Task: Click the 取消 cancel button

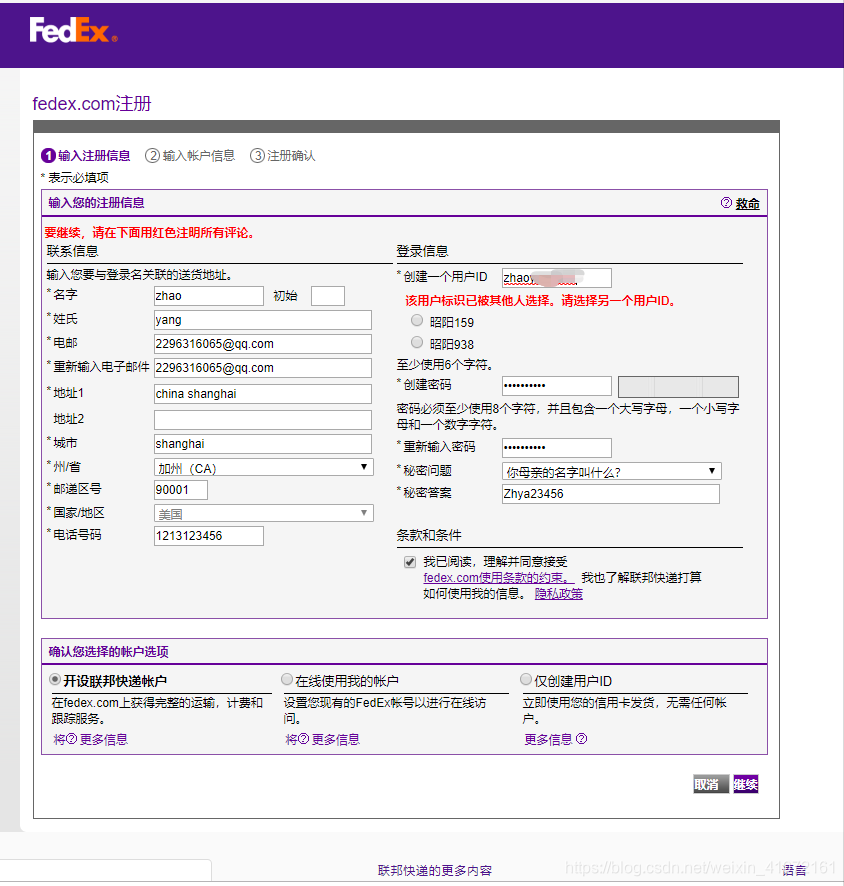Action: point(711,784)
